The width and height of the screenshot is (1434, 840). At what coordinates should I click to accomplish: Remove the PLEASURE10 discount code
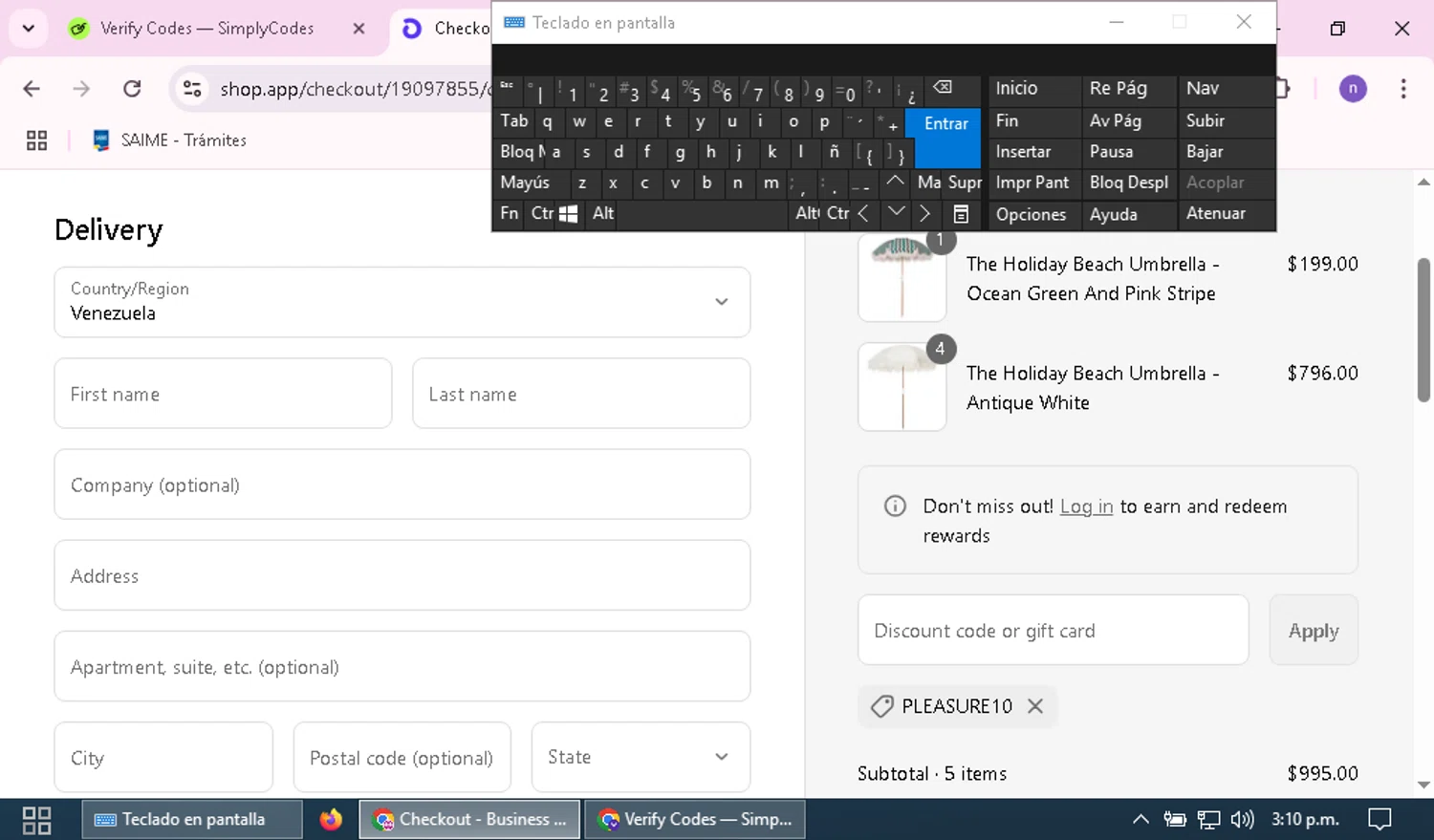[x=1035, y=706]
